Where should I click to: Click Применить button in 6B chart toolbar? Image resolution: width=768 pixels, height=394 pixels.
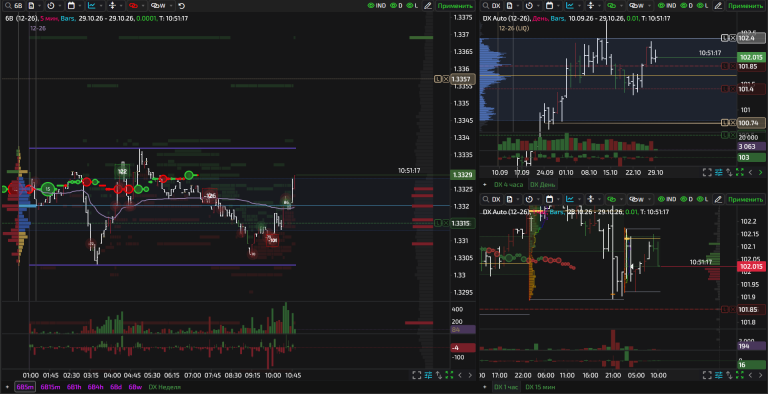click(455, 6)
